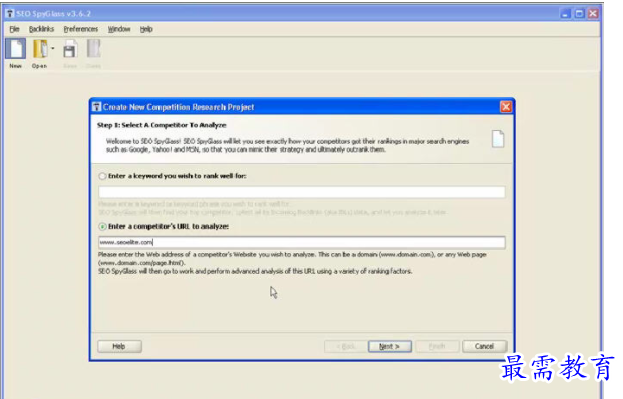Open the Backlinks menu
Viewport: 623px width, 399px height.
pos(41,29)
